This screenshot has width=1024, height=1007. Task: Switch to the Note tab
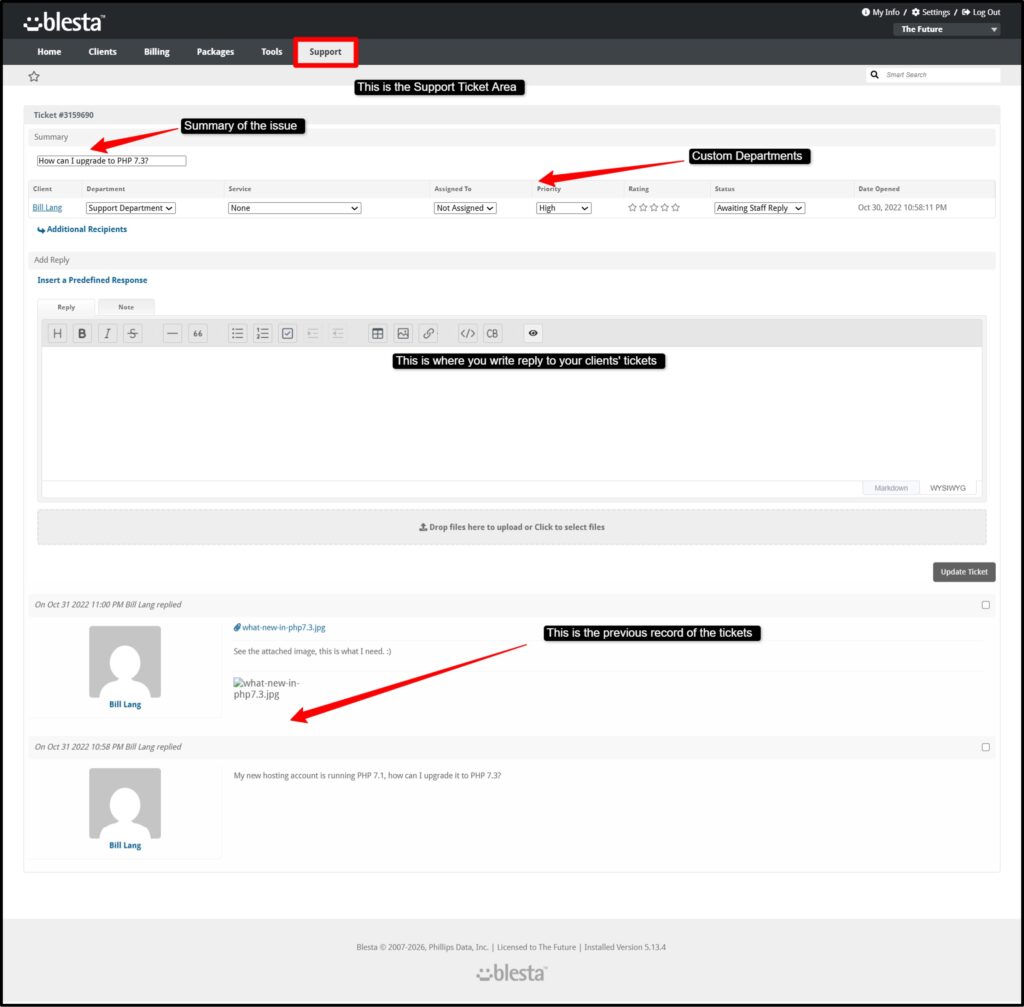[x=126, y=307]
